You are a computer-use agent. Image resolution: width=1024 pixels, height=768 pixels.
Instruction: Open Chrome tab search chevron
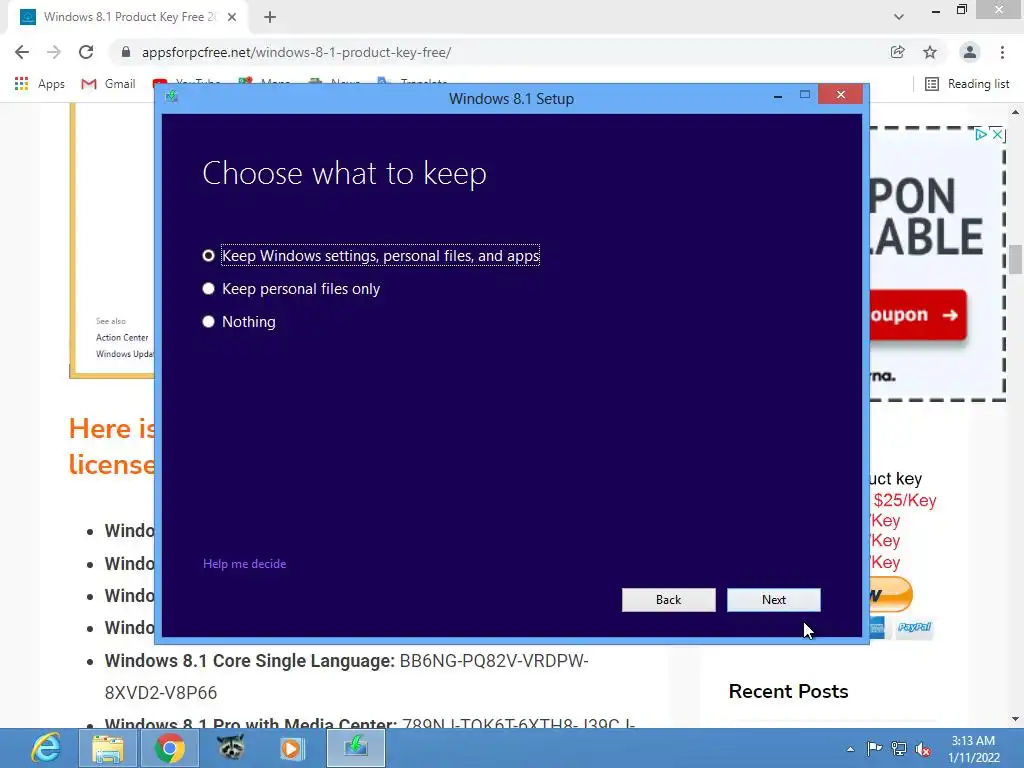[x=899, y=17]
